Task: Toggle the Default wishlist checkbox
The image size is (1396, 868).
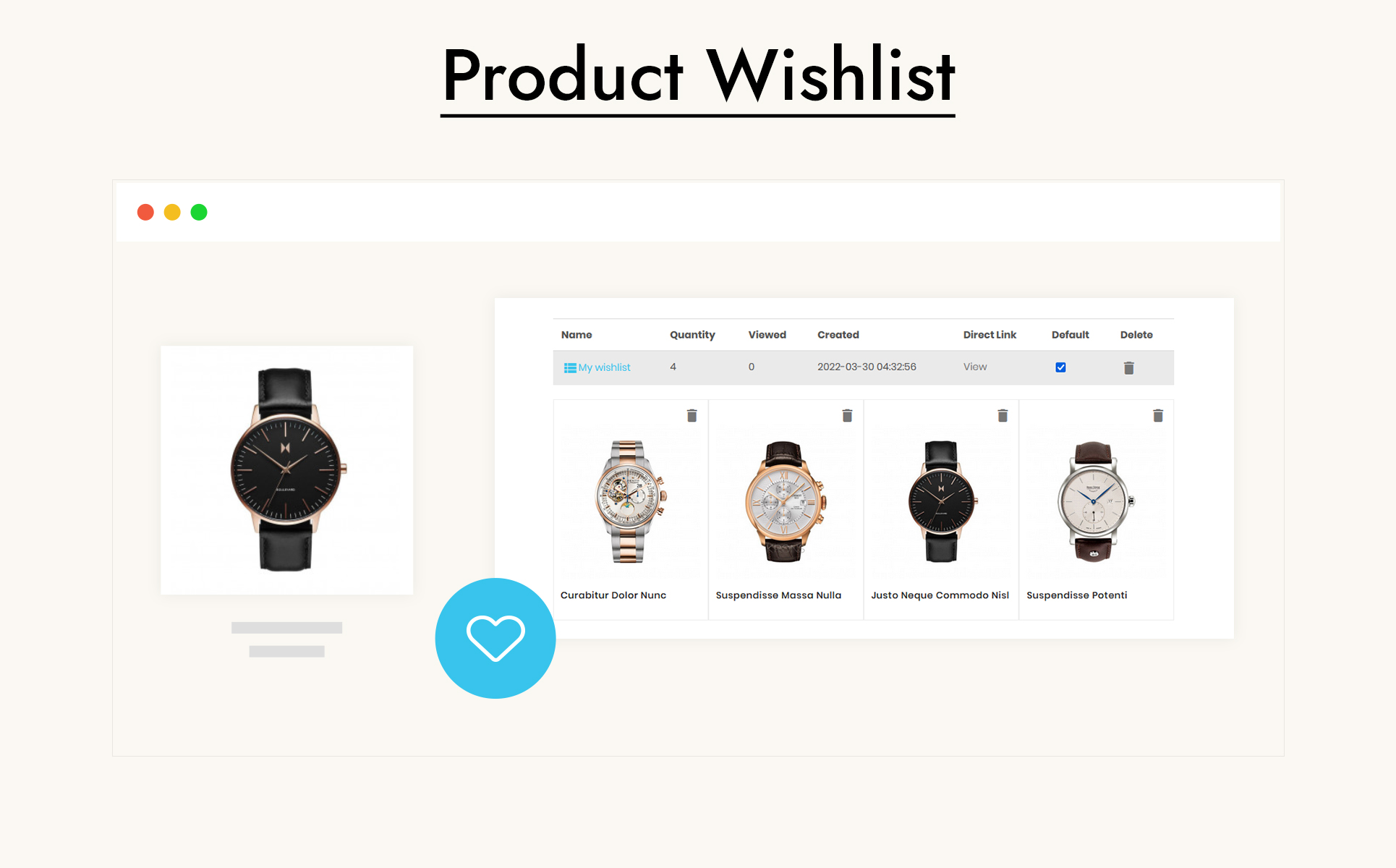Action: [1060, 367]
